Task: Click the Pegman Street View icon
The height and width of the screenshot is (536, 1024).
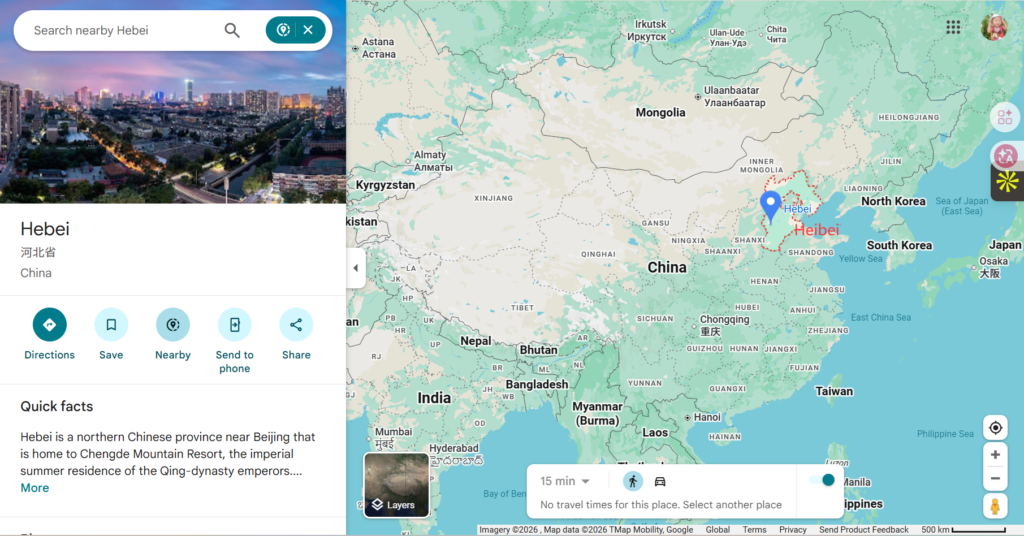Action: 994,506
